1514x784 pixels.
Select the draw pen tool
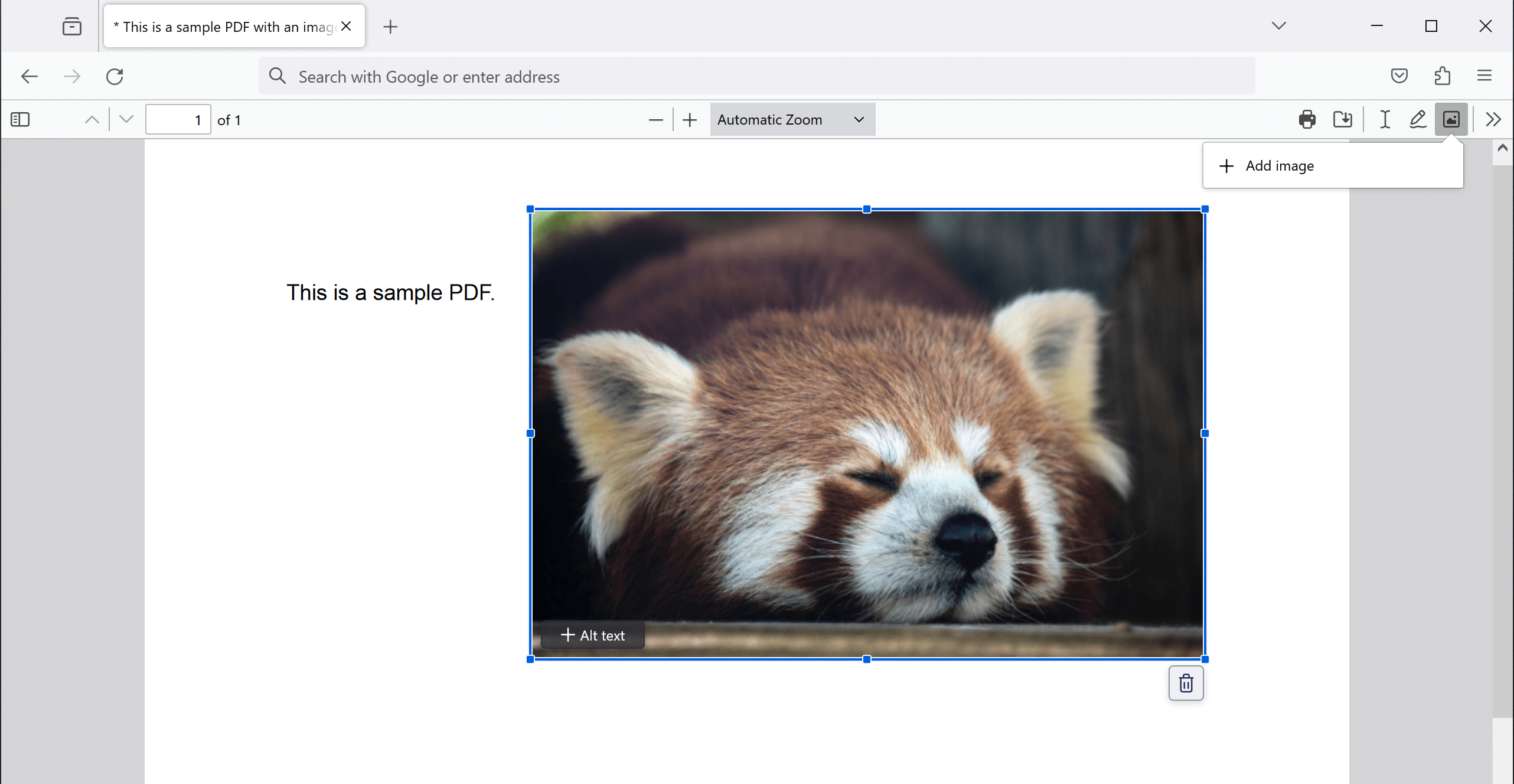[1418, 120]
